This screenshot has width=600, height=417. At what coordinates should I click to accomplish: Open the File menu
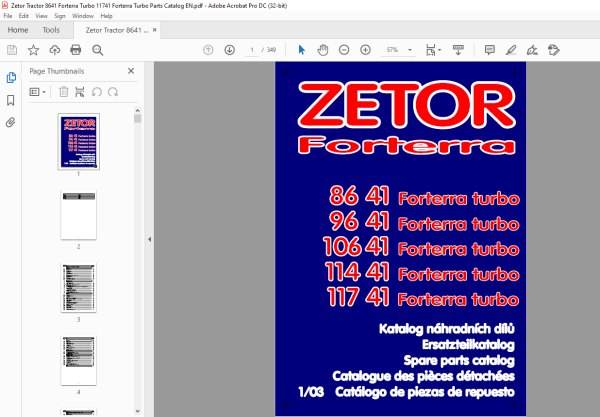point(8,16)
